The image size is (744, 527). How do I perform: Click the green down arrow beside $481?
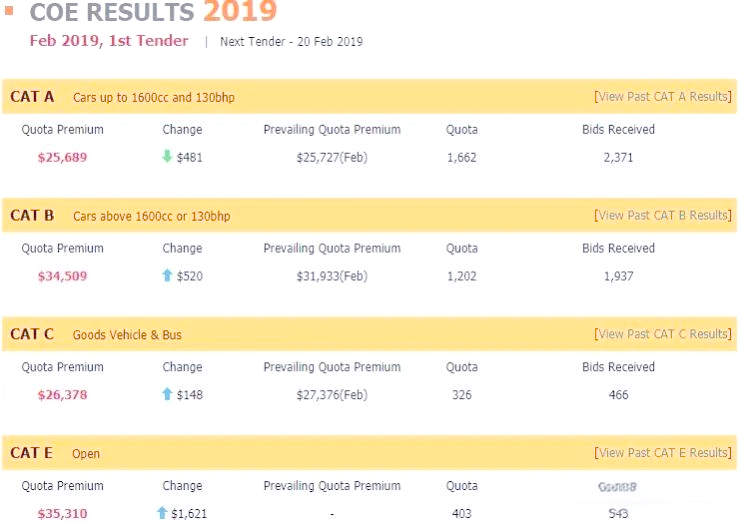[167, 157]
